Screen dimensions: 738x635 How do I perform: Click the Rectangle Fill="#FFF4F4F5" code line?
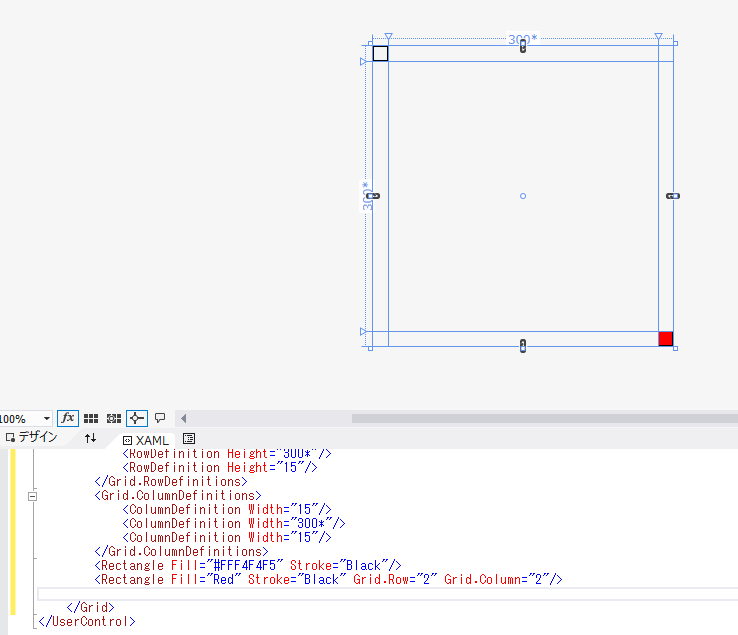click(248, 565)
